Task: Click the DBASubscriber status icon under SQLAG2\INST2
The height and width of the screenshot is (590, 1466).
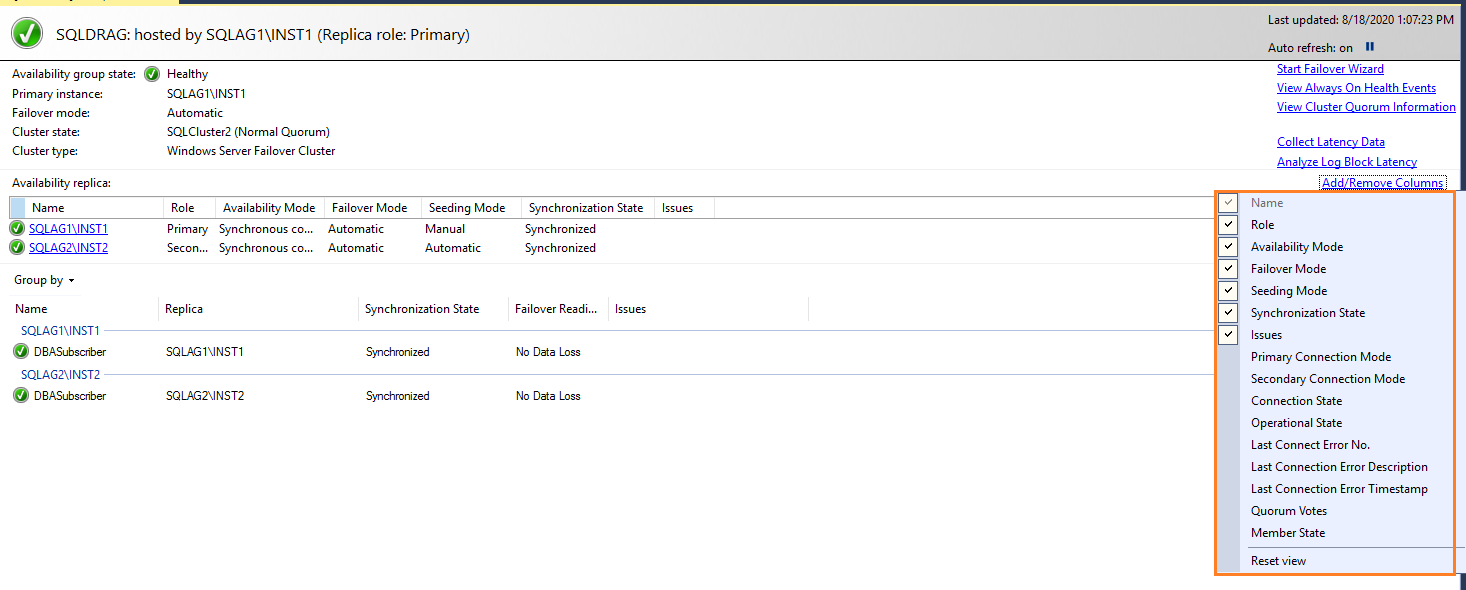Action: [21, 396]
